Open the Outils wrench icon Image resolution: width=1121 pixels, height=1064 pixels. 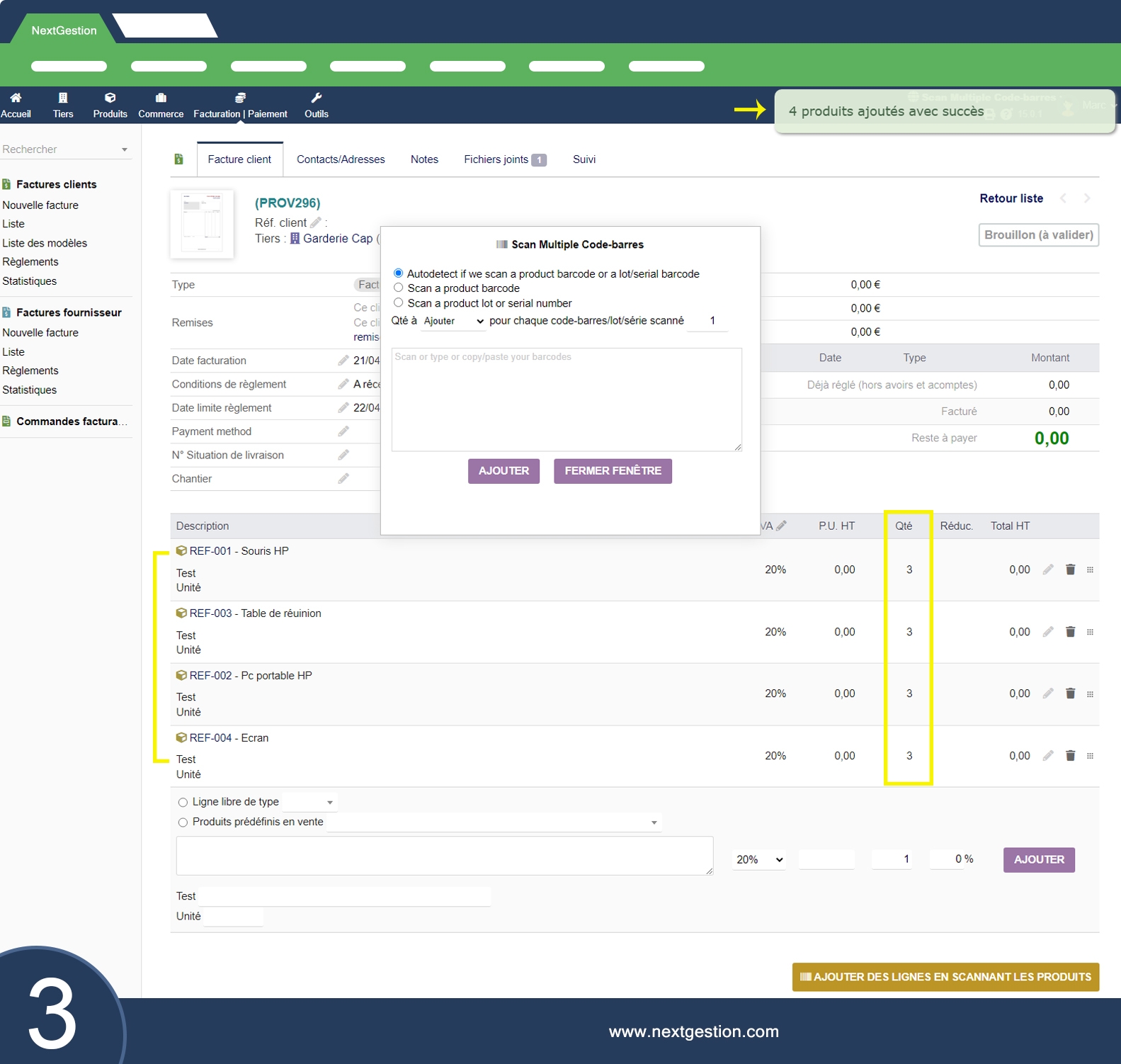pos(316,98)
